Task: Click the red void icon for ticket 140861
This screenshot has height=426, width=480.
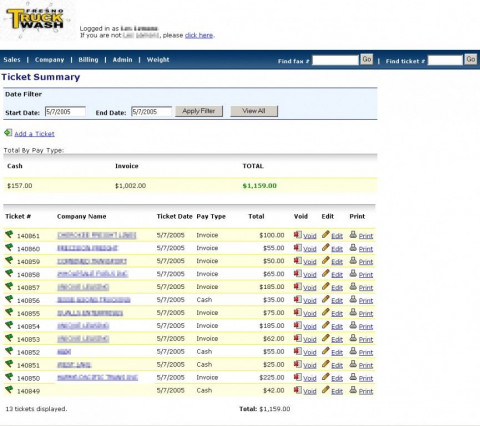Action: [298, 235]
